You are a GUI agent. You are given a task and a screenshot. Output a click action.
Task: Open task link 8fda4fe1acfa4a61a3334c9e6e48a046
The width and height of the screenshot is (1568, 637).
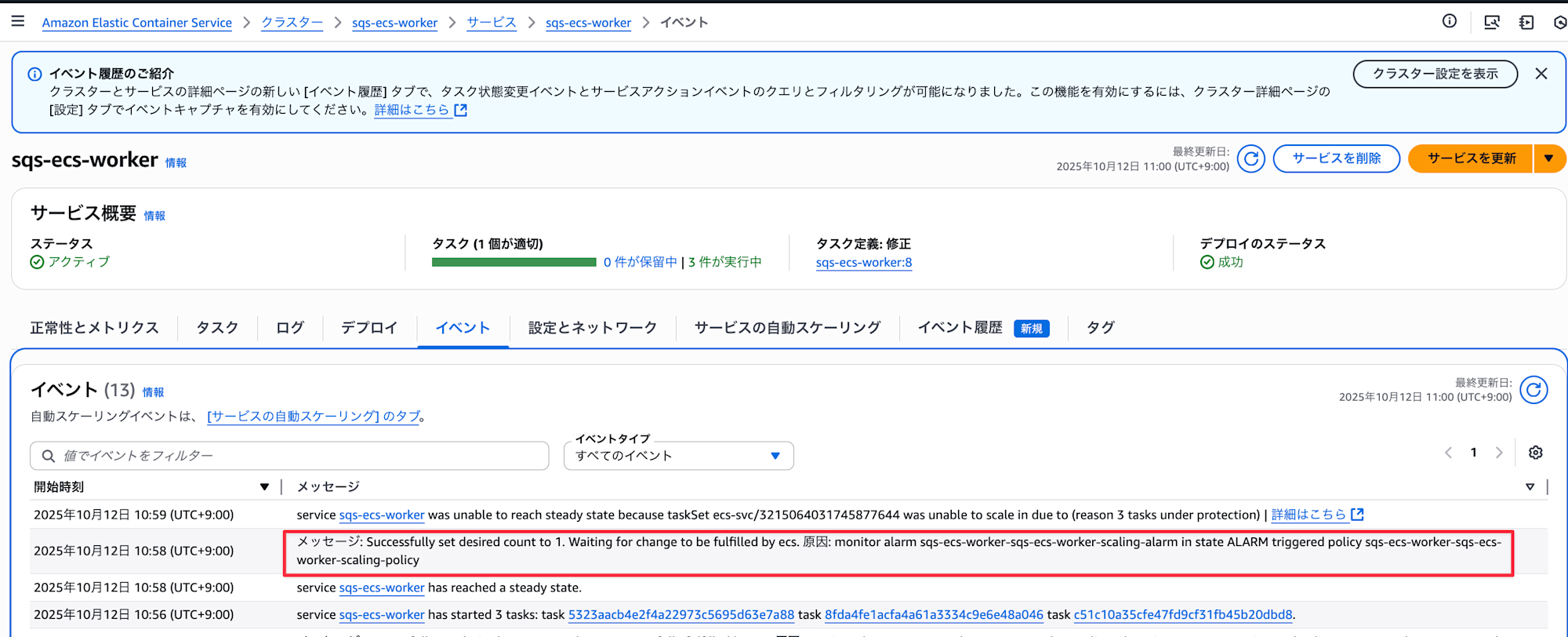[x=934, y=615]
